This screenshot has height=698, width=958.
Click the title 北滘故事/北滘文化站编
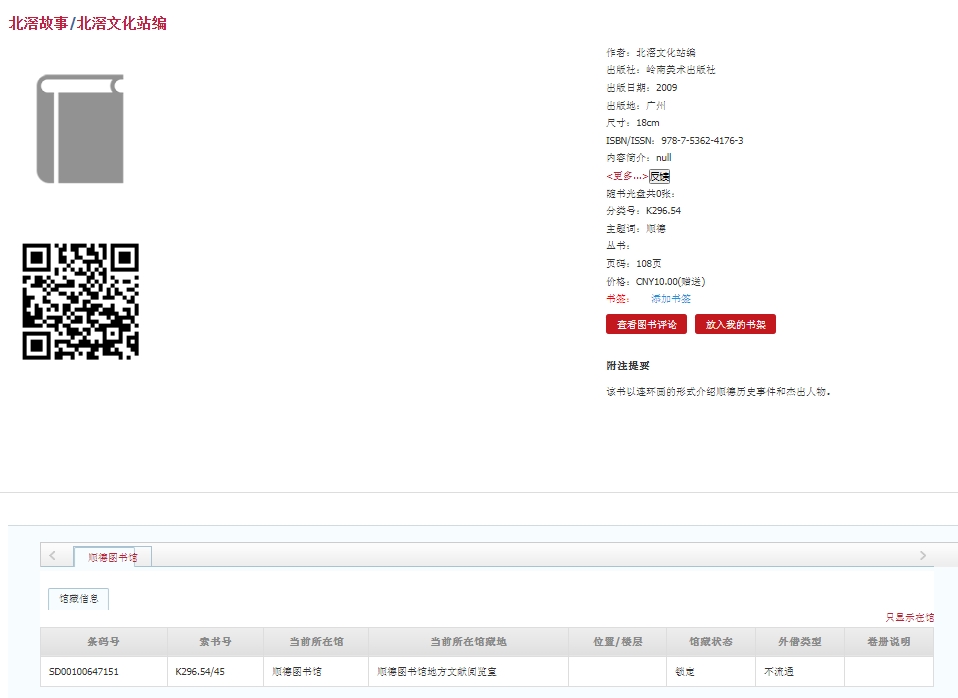87,23
